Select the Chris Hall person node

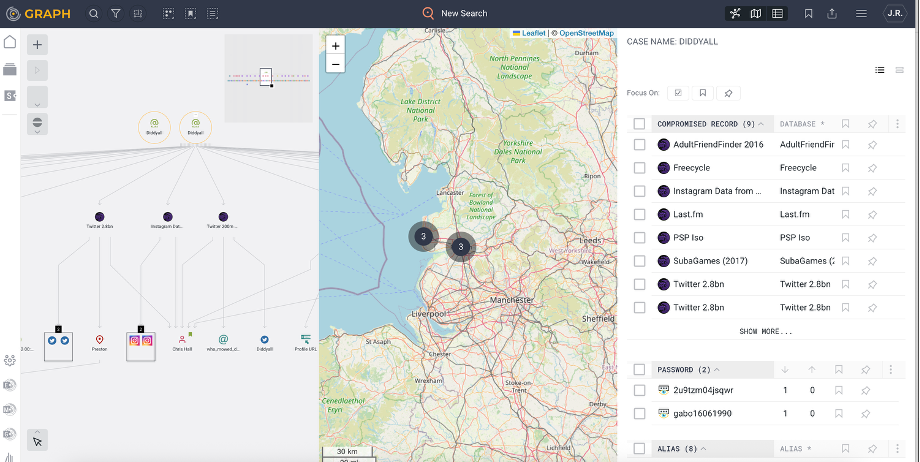182,342
